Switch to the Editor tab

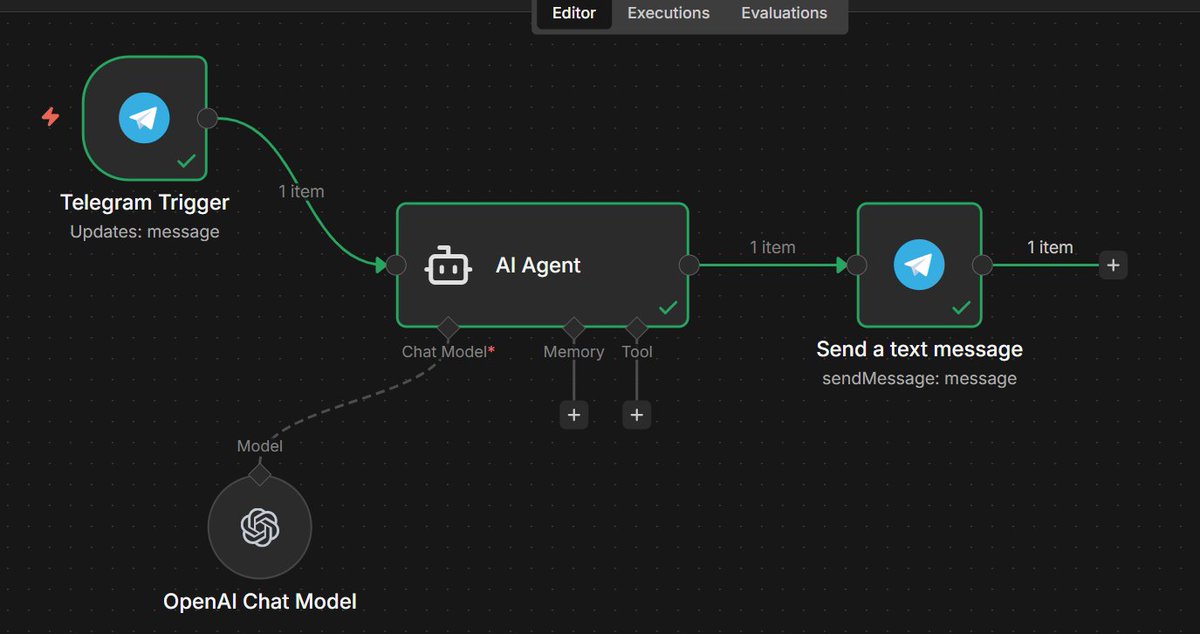click(x=574, y=13)
